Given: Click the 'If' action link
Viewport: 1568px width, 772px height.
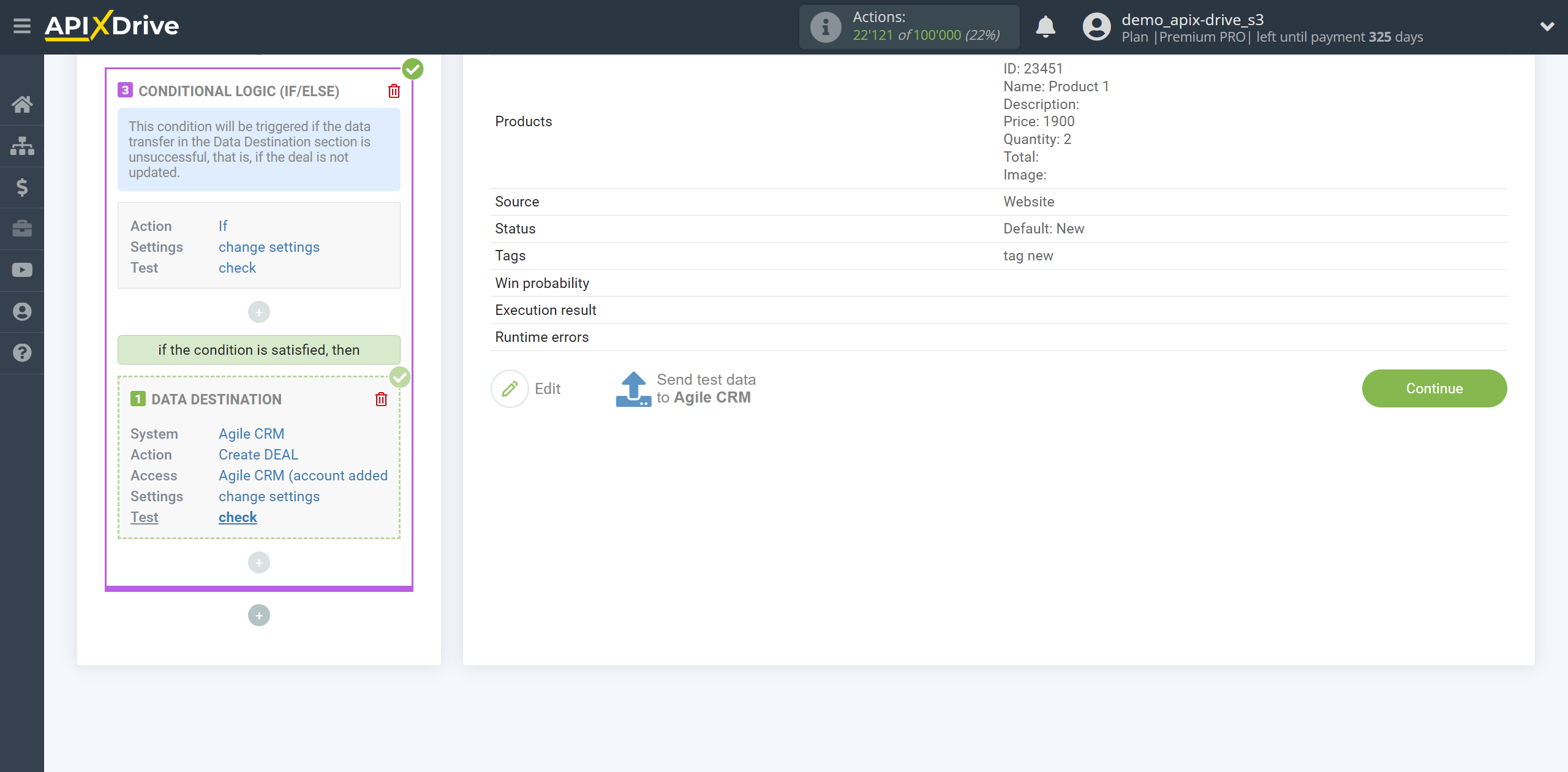Looking at the screenshot, I should tap(223, 226).
